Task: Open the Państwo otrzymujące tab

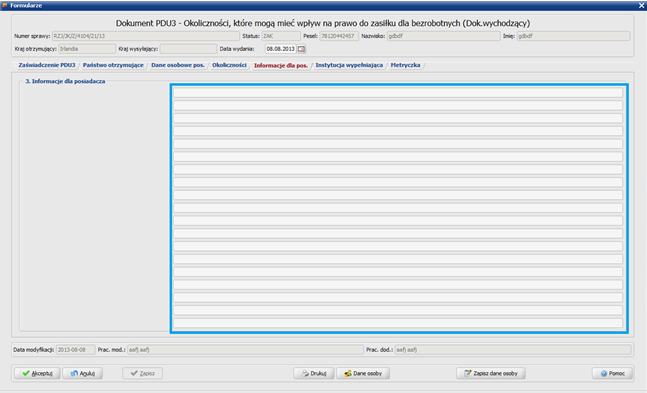Action: [113, 65]
